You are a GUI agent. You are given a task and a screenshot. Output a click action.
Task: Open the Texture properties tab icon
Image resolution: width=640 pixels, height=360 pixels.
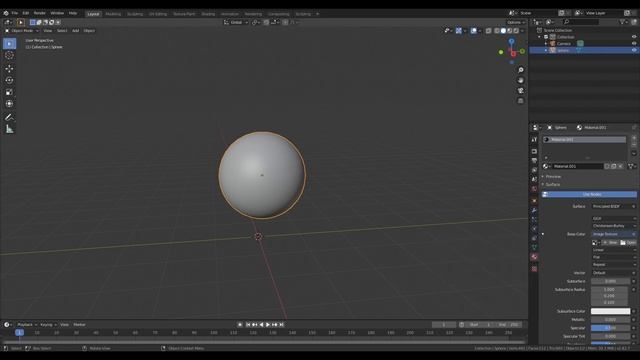[534, 269]
